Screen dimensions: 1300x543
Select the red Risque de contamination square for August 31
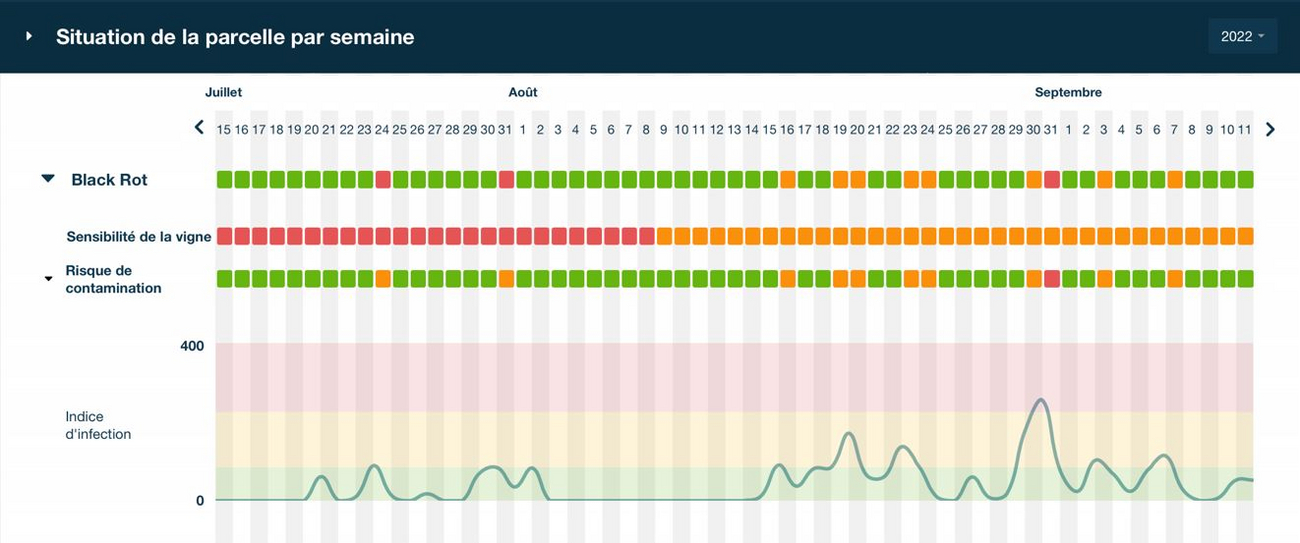1051,279
